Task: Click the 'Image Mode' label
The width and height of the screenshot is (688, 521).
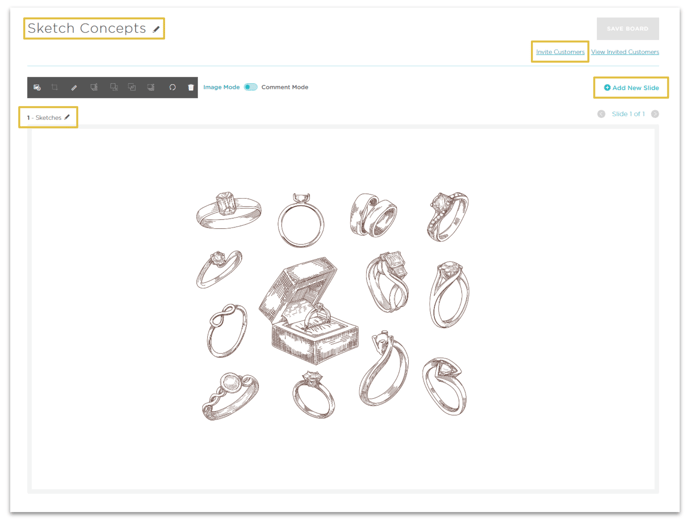Action: [x=222, y=87]
